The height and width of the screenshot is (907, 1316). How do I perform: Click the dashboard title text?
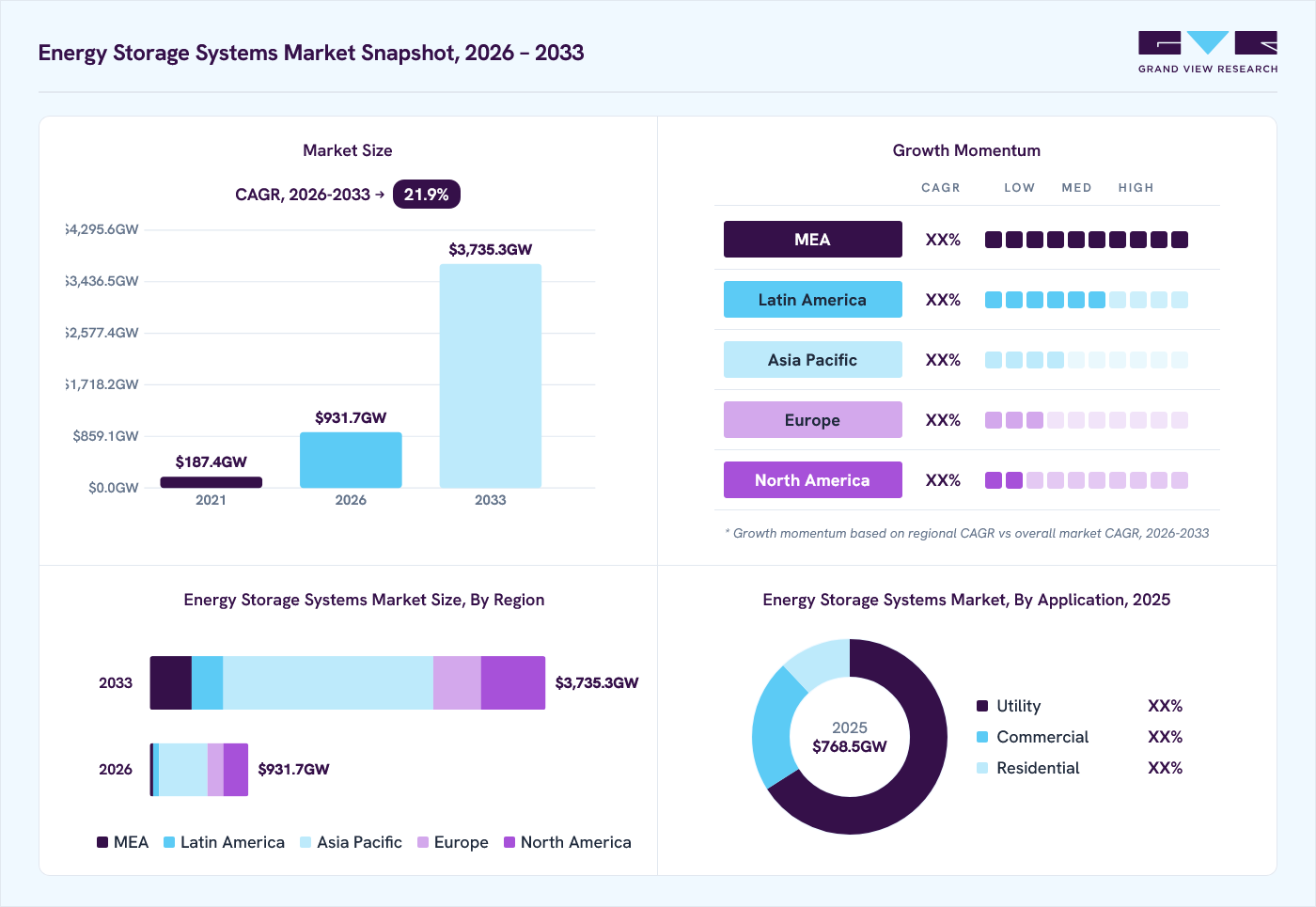click(311, 53)
